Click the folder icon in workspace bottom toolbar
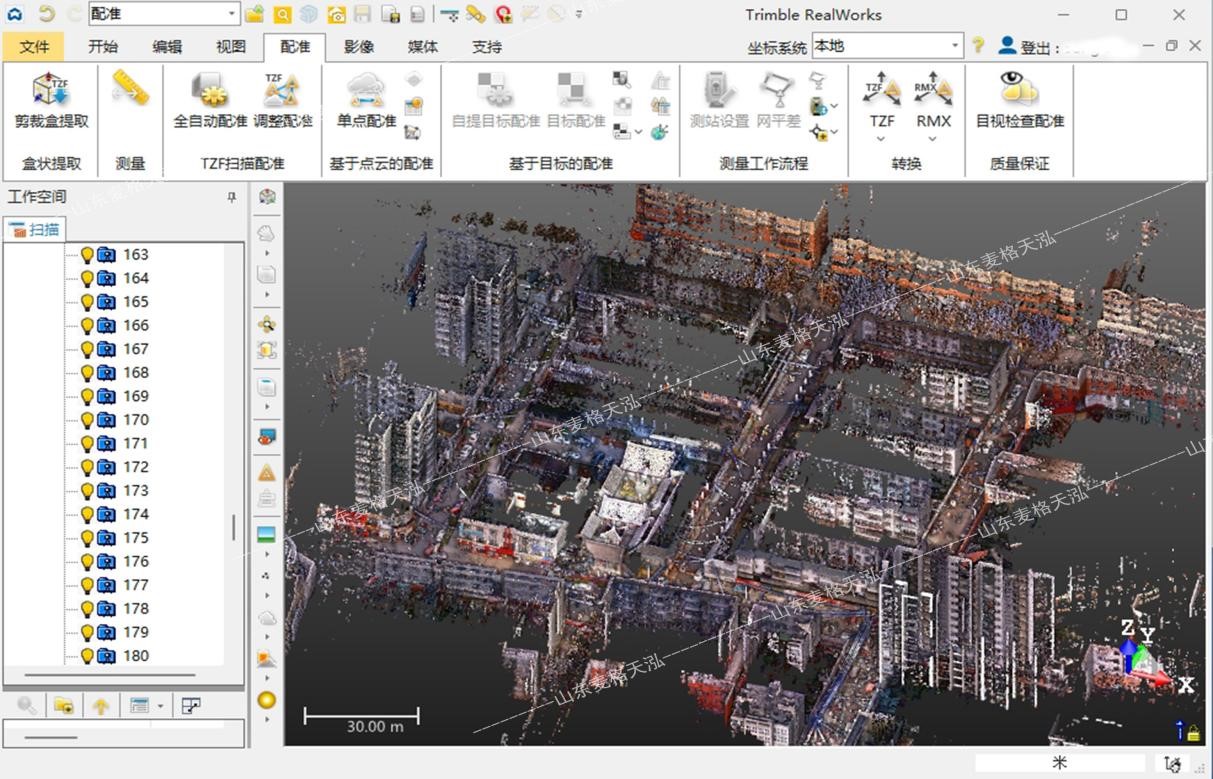This screenshot has height=779, width=1213. [64, 706]
